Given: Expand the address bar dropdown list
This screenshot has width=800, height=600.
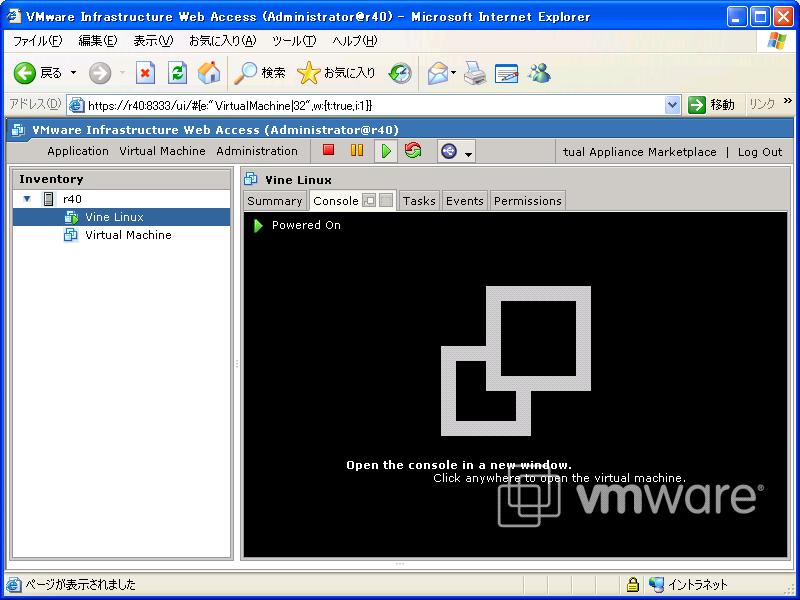Looking at the screenshot, I should (672, 106).
